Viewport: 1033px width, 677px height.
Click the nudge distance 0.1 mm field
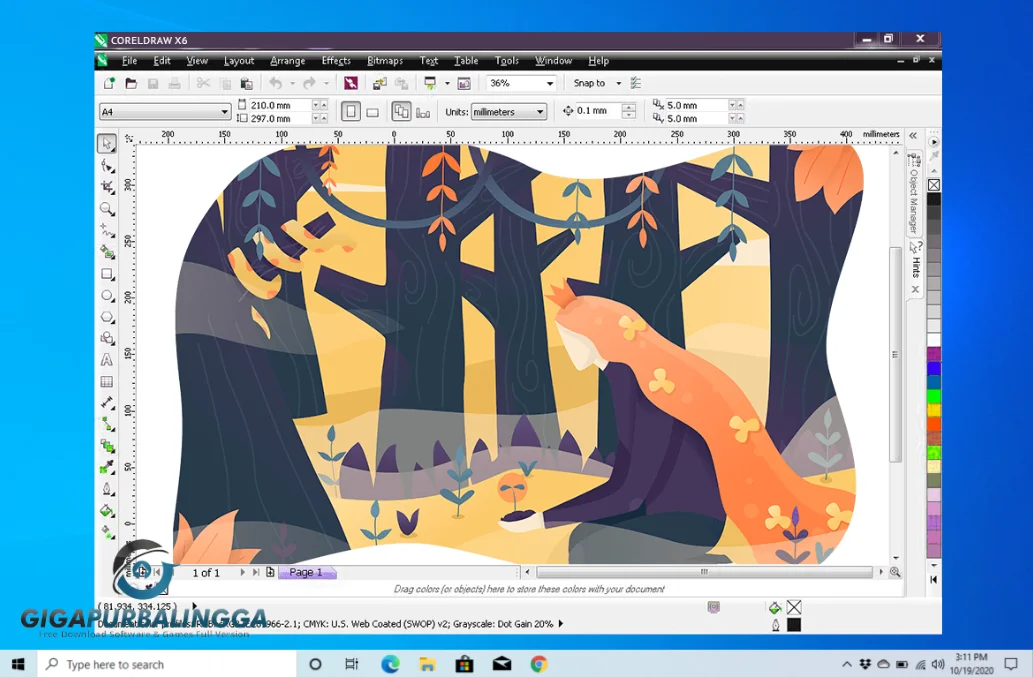point(598,111)
